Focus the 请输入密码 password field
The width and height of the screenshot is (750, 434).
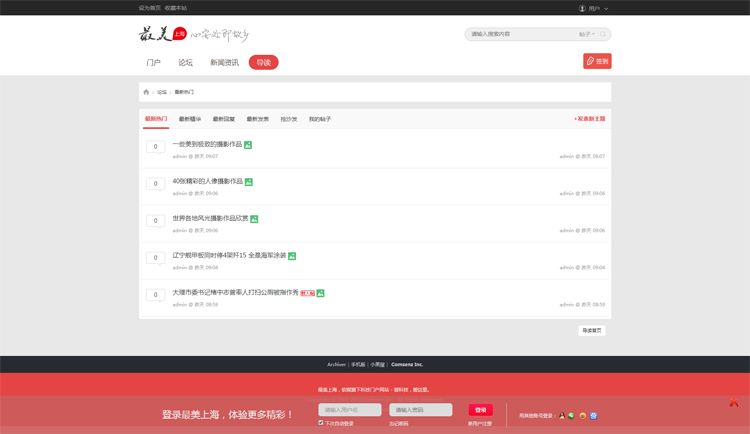pos(420,410)
